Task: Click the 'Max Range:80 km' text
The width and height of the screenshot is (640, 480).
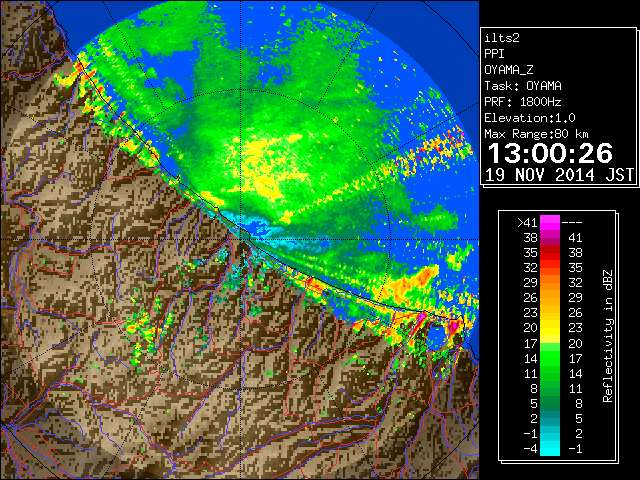Action: pos(536,134)
